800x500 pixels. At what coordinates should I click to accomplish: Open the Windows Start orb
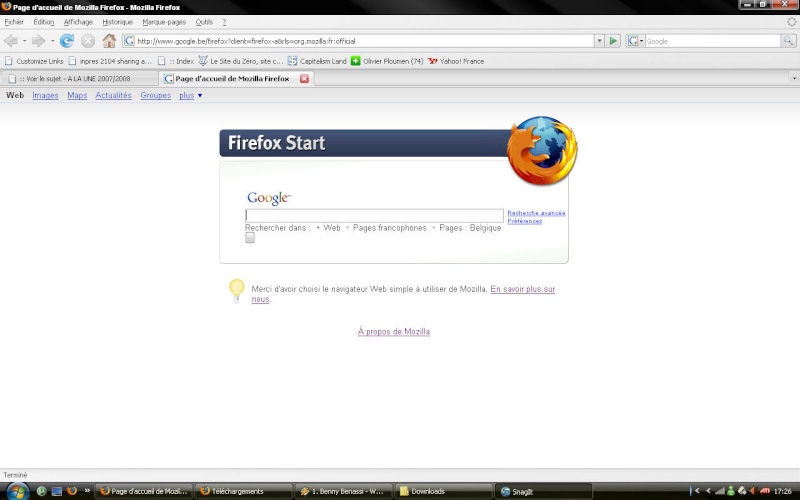(17, 491)
